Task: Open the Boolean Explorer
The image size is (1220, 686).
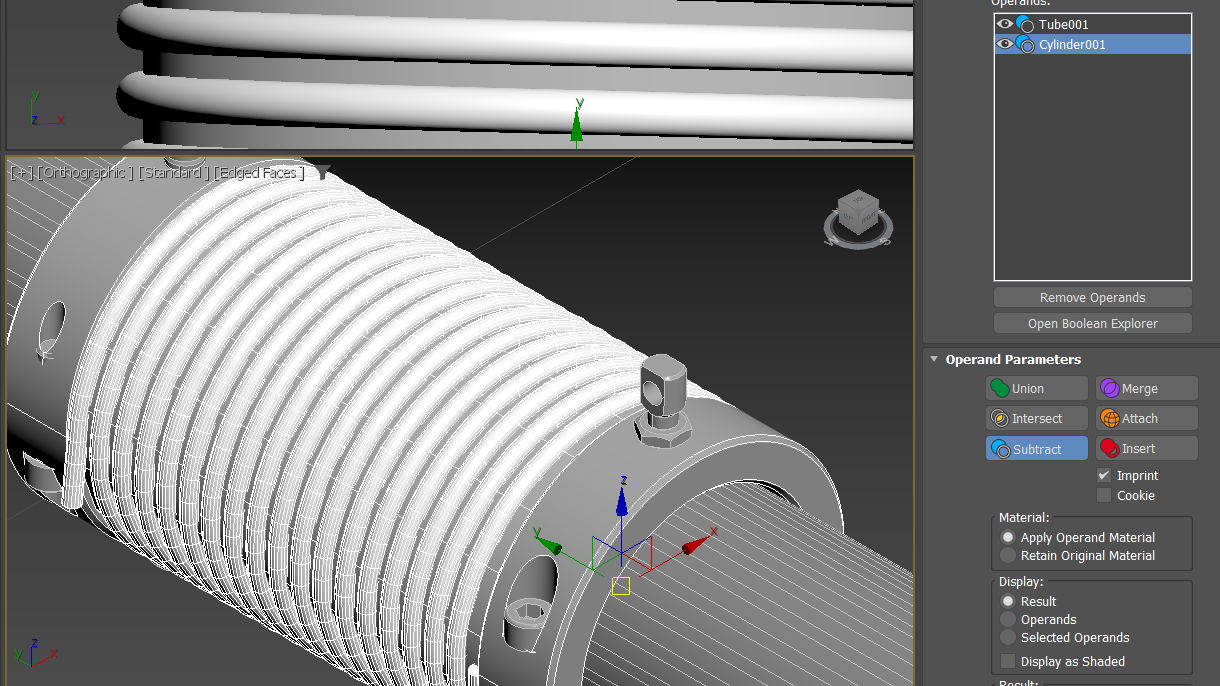Action: click(1092, 323)
